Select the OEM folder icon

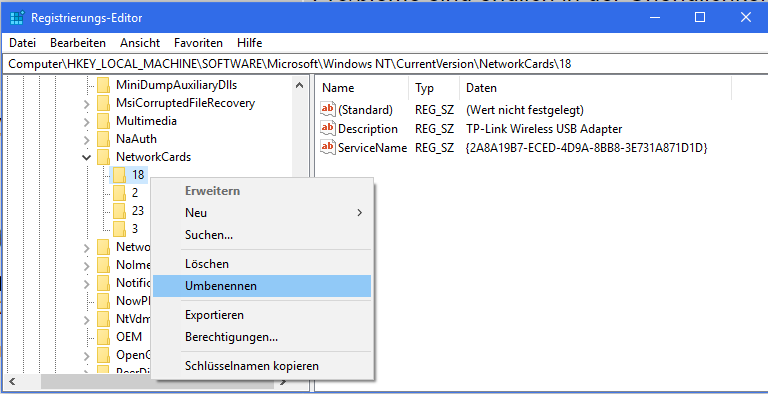pyautogui.click(x=103, y=337)
